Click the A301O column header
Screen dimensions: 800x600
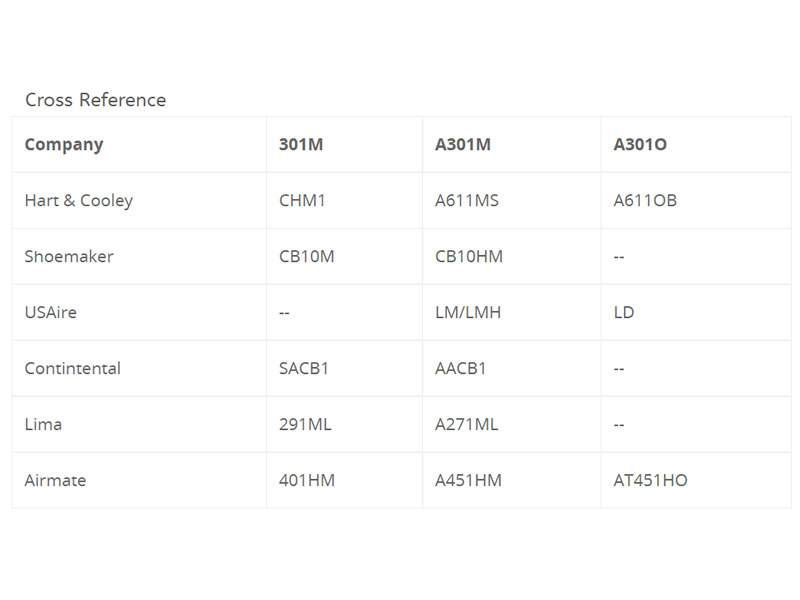pos(640,144)
